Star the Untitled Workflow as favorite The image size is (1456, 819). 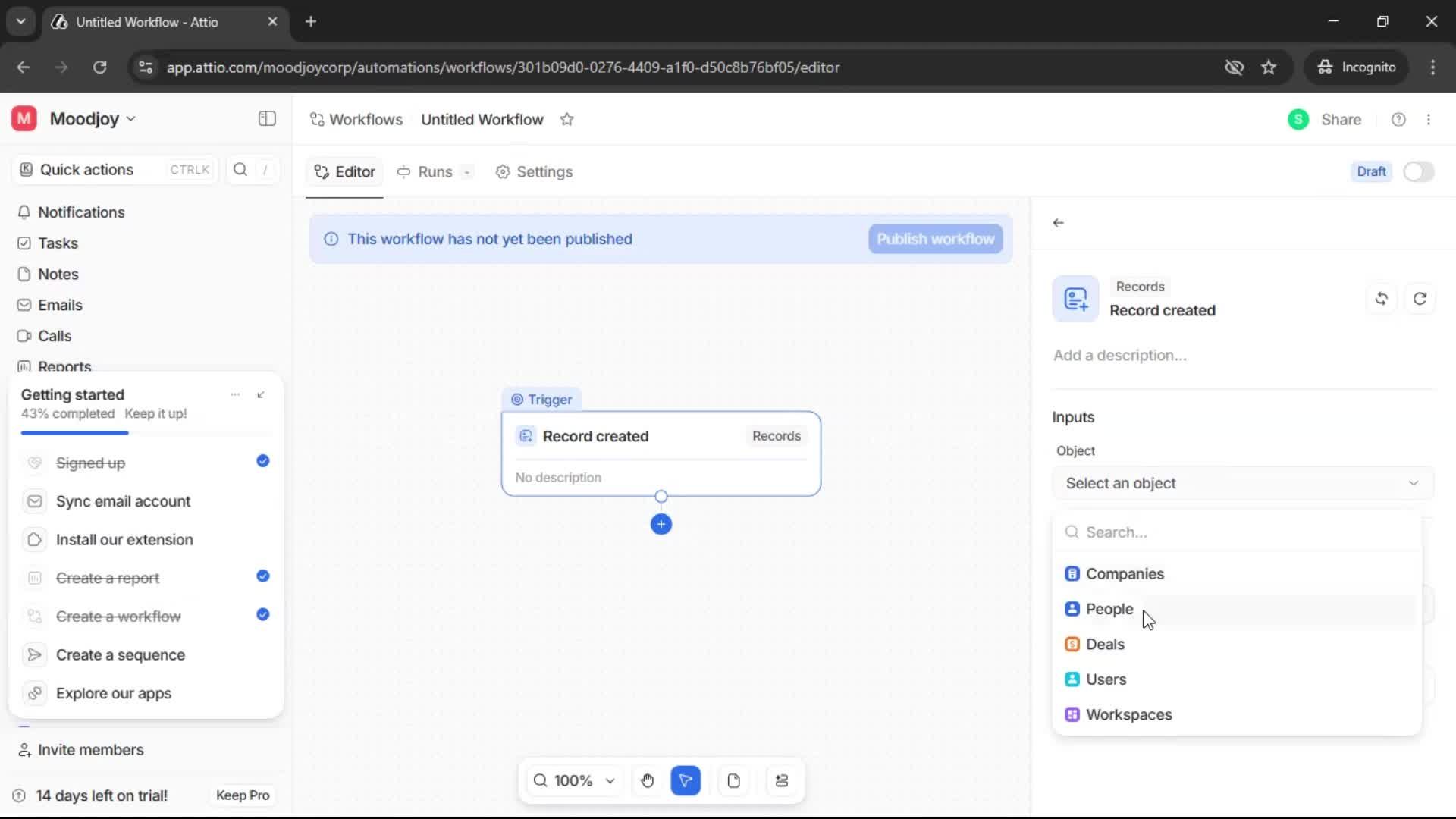coord(567,119)
